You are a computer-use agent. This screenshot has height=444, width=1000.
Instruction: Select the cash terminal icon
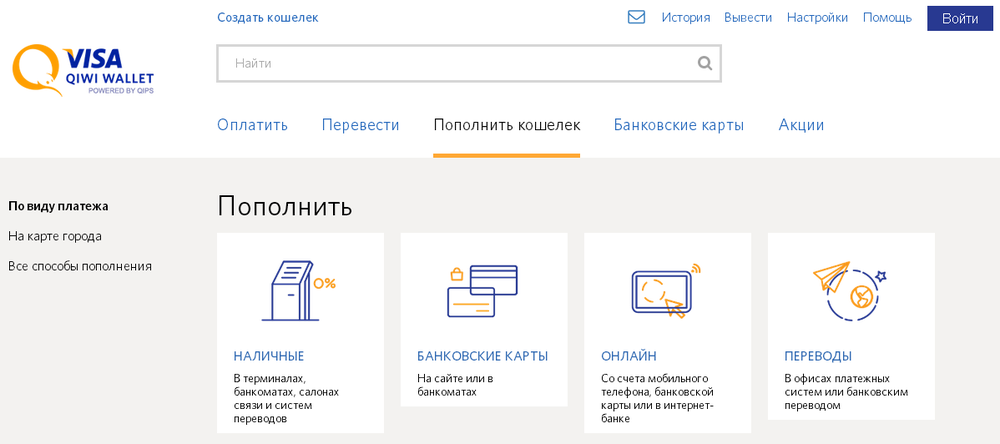click(299, 290)
